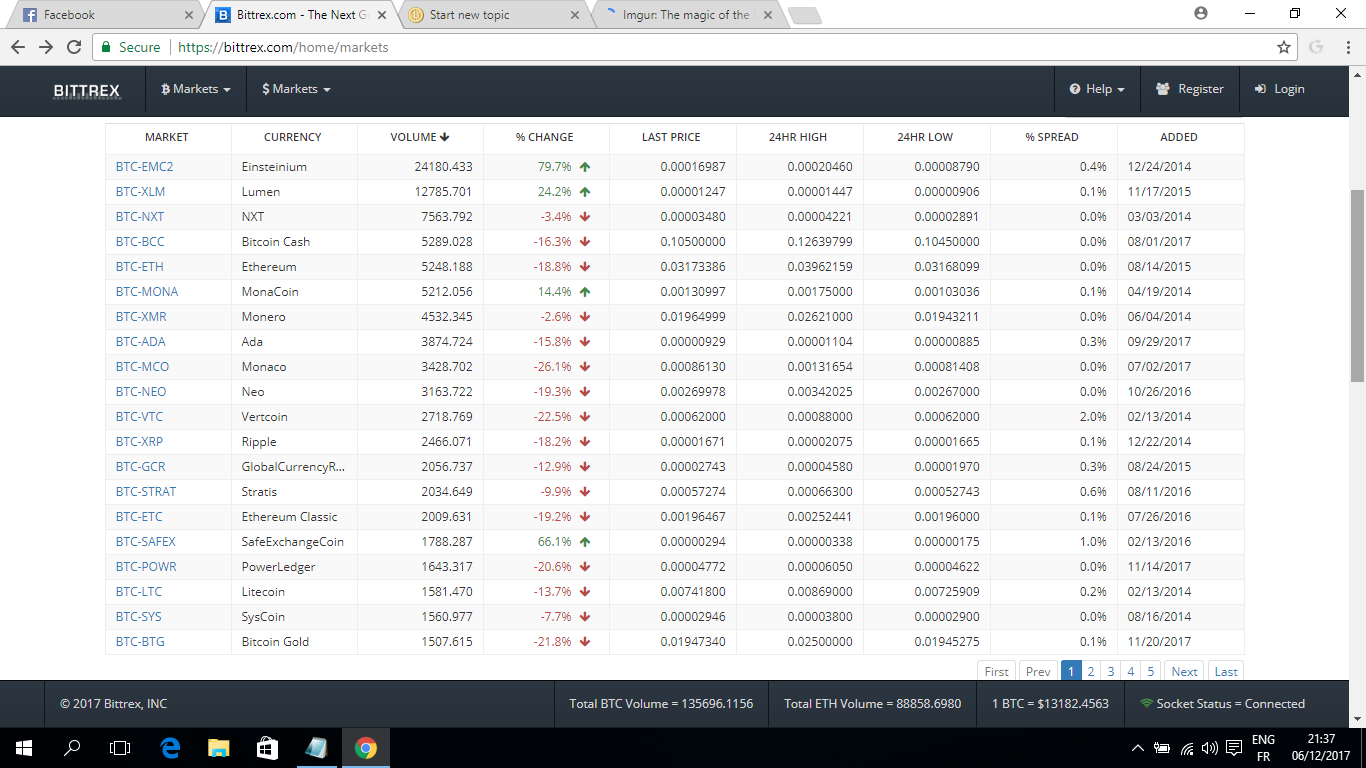Open the BTC-ADA market link
1366x768 pixels.
click(x=141, y=342)
